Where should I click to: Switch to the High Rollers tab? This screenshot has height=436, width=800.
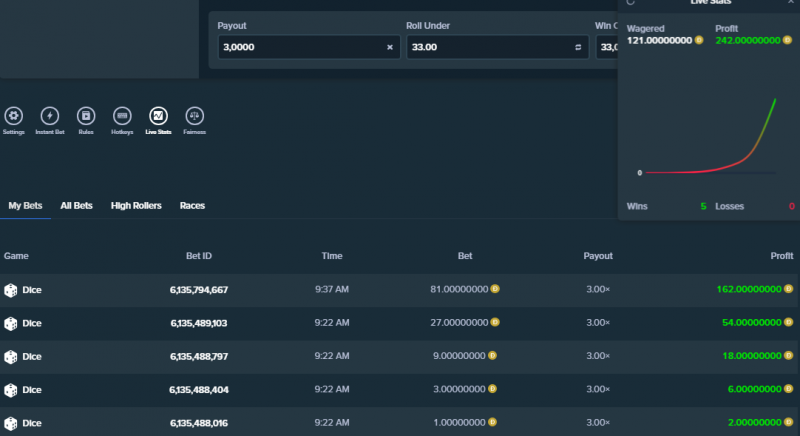pyautogui.click(x=136, y=206)
